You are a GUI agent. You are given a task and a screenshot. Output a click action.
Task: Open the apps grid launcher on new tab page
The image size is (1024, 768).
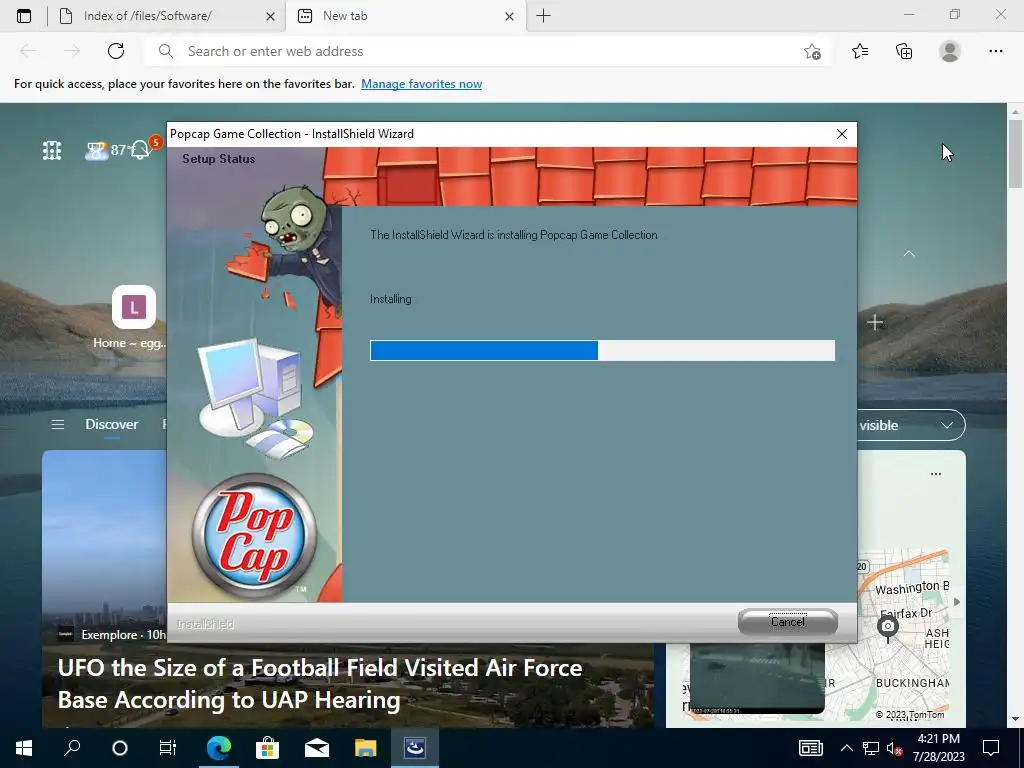pos(52,151)
